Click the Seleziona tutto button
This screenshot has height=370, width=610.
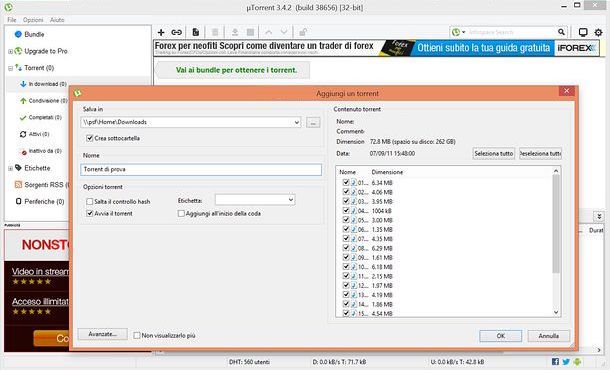pyautogui.click(x=494, y=153)
